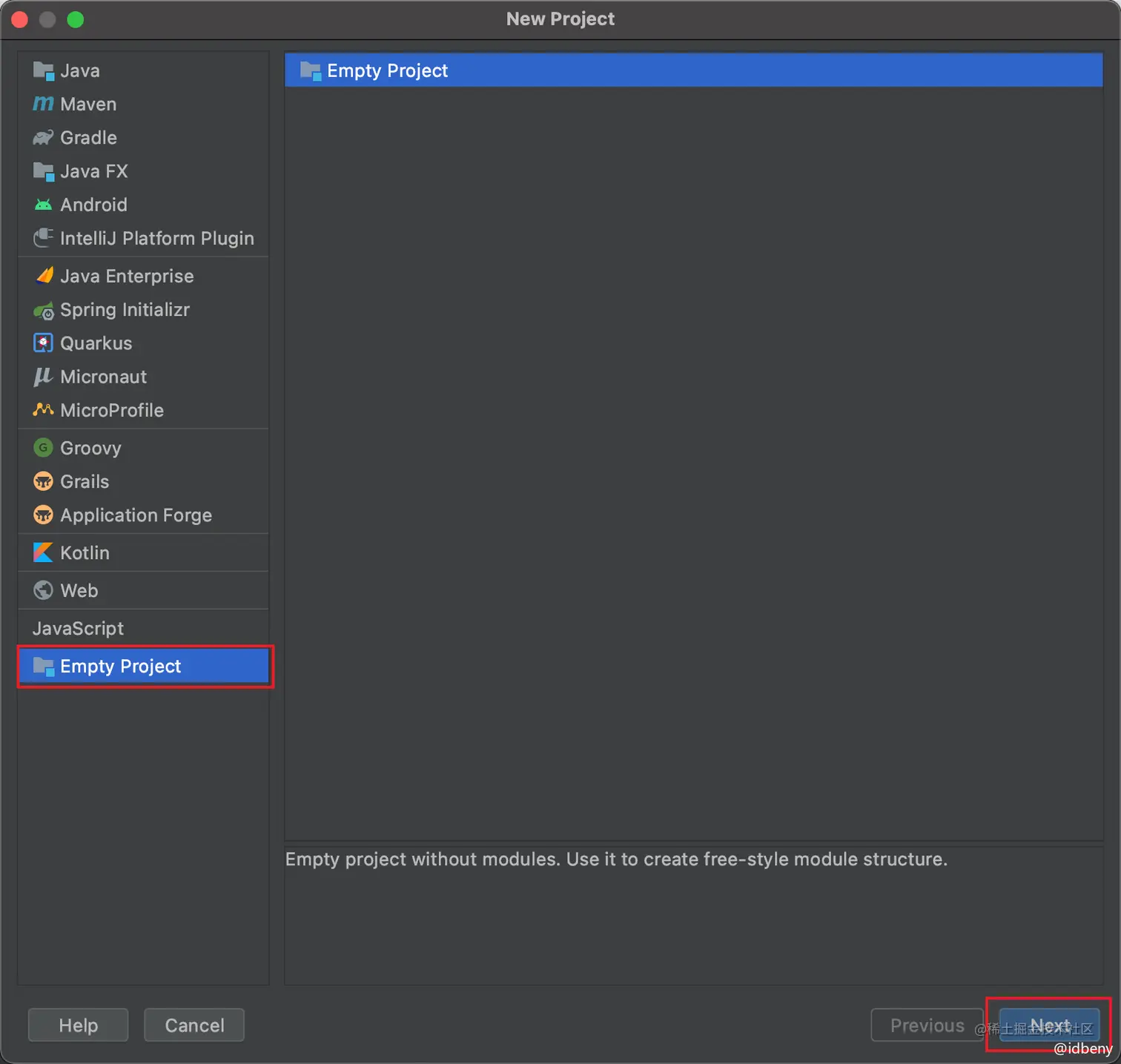Select Empty Project label in sidebar
This screenshot has width=1121, height=1064.
[120, 667]
